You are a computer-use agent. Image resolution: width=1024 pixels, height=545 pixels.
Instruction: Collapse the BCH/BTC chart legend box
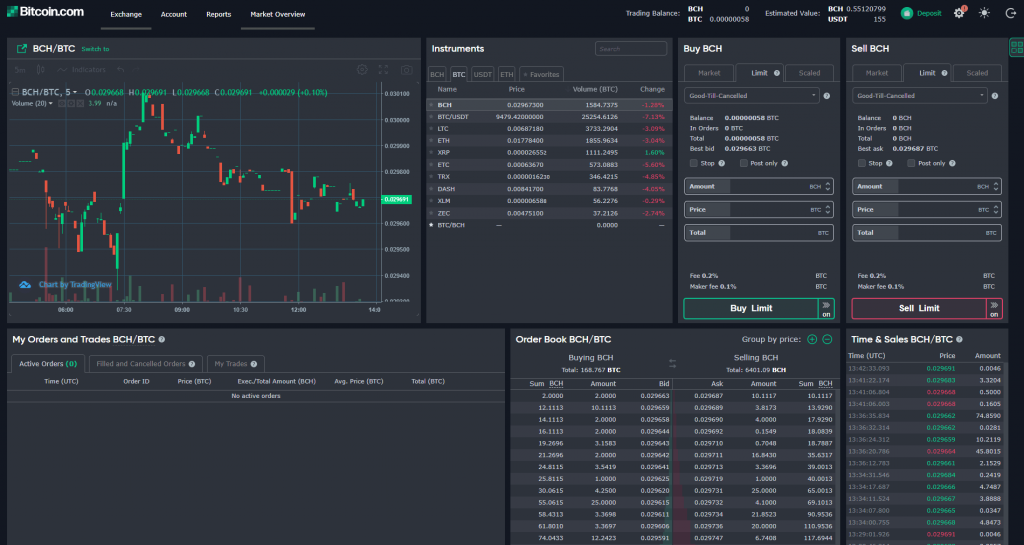pyautogui.click(x=16, y=92)
